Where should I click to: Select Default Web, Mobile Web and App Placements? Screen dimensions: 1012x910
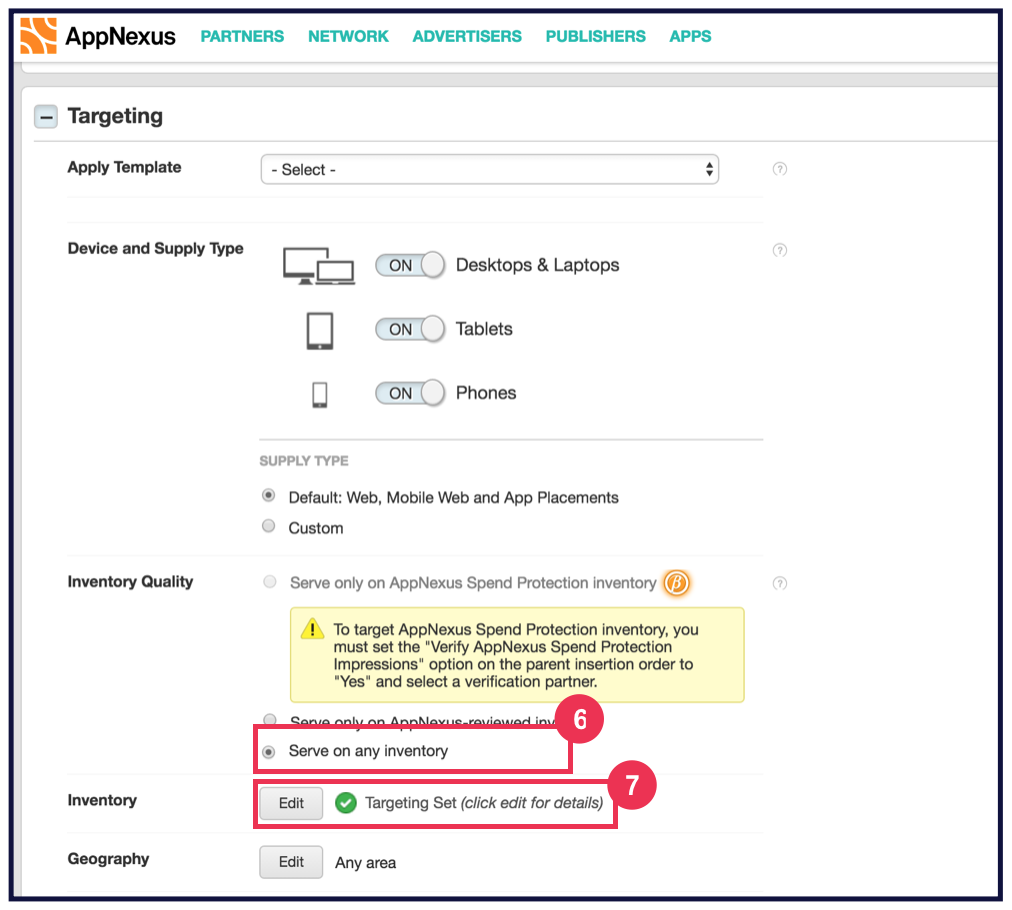[268, 496]
